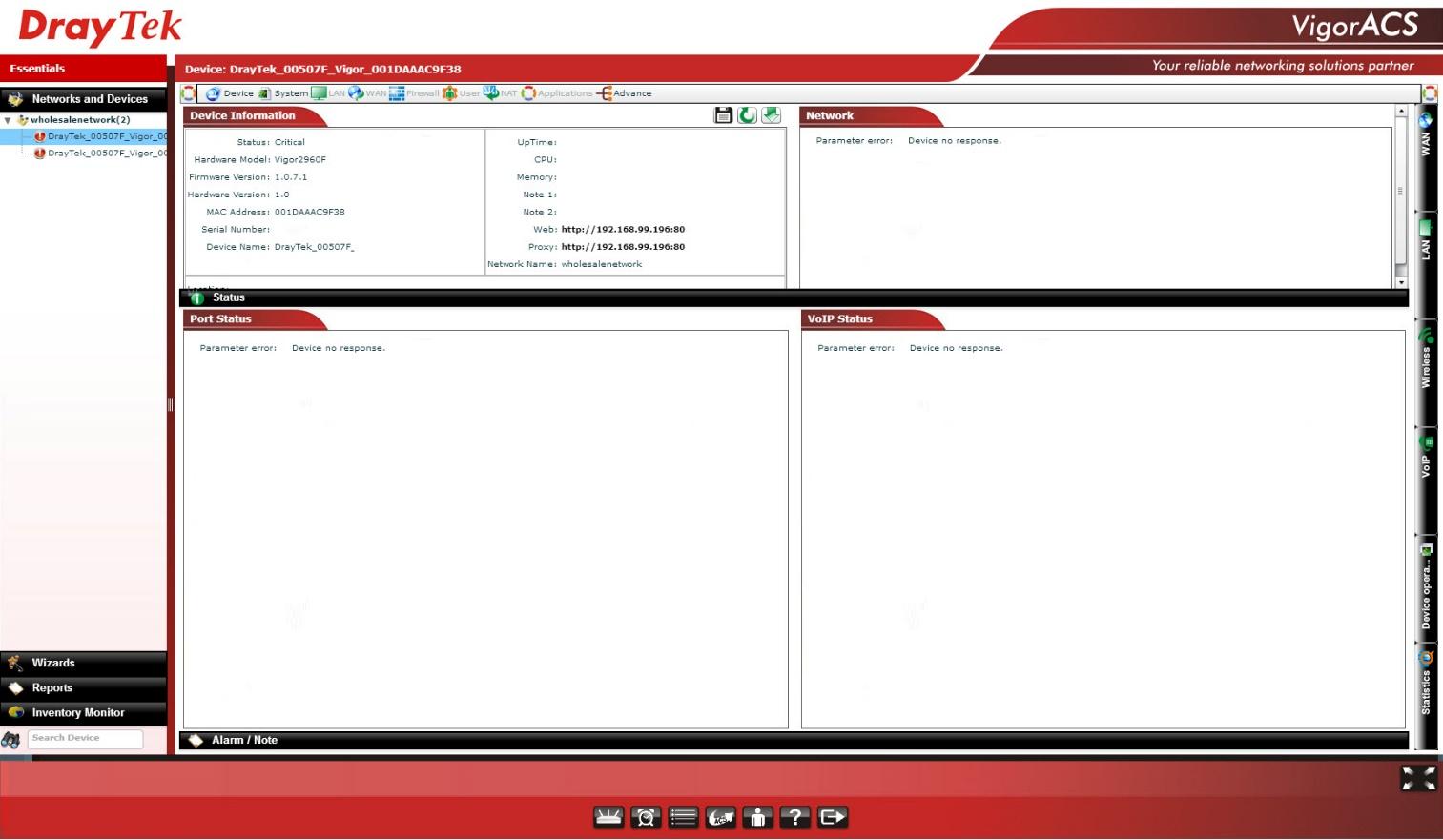Screen dimensions: 1443x840
Task: Expand the Alarm / Note section bar
Action: click(794, 740)
